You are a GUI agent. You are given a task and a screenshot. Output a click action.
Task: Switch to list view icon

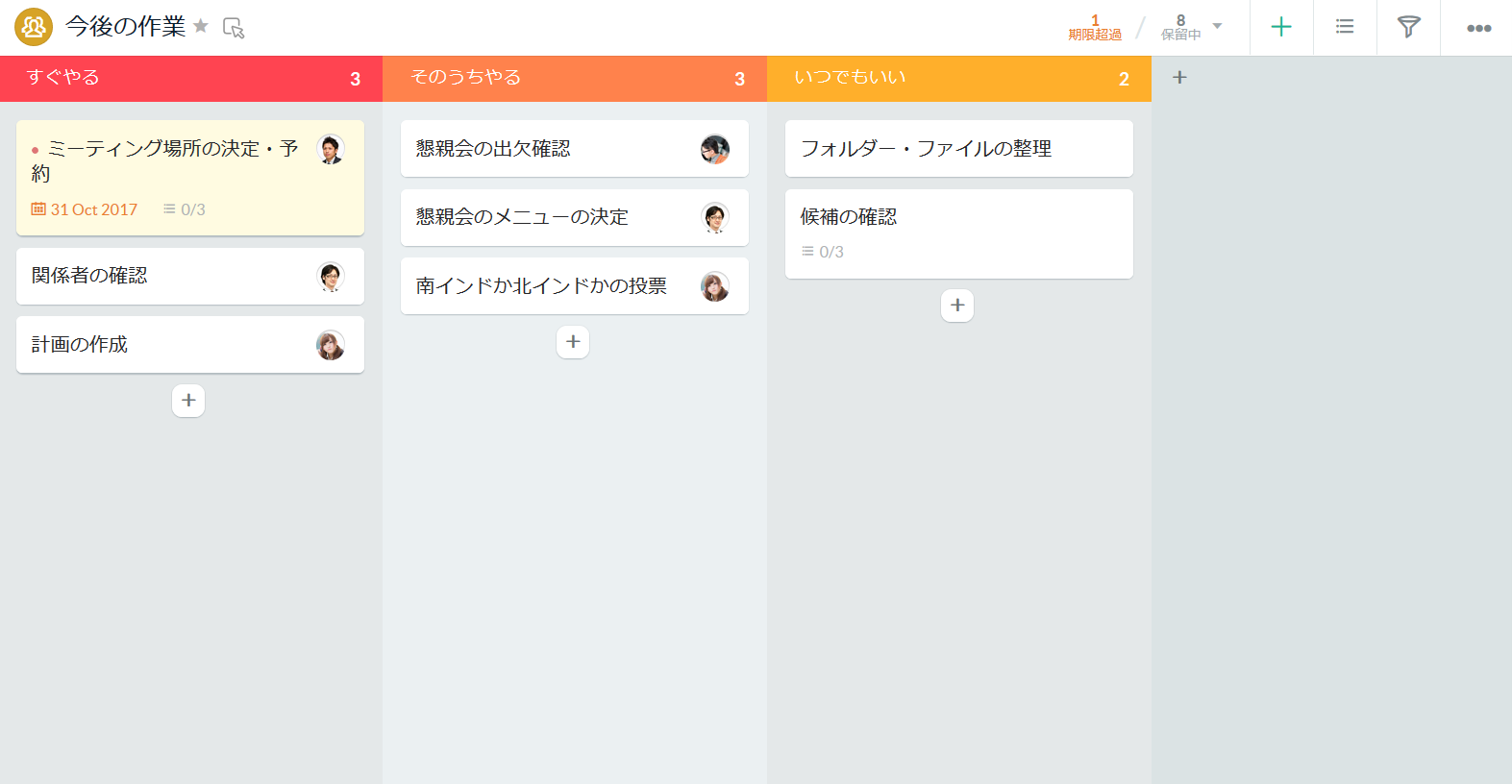coord(1344,27)
